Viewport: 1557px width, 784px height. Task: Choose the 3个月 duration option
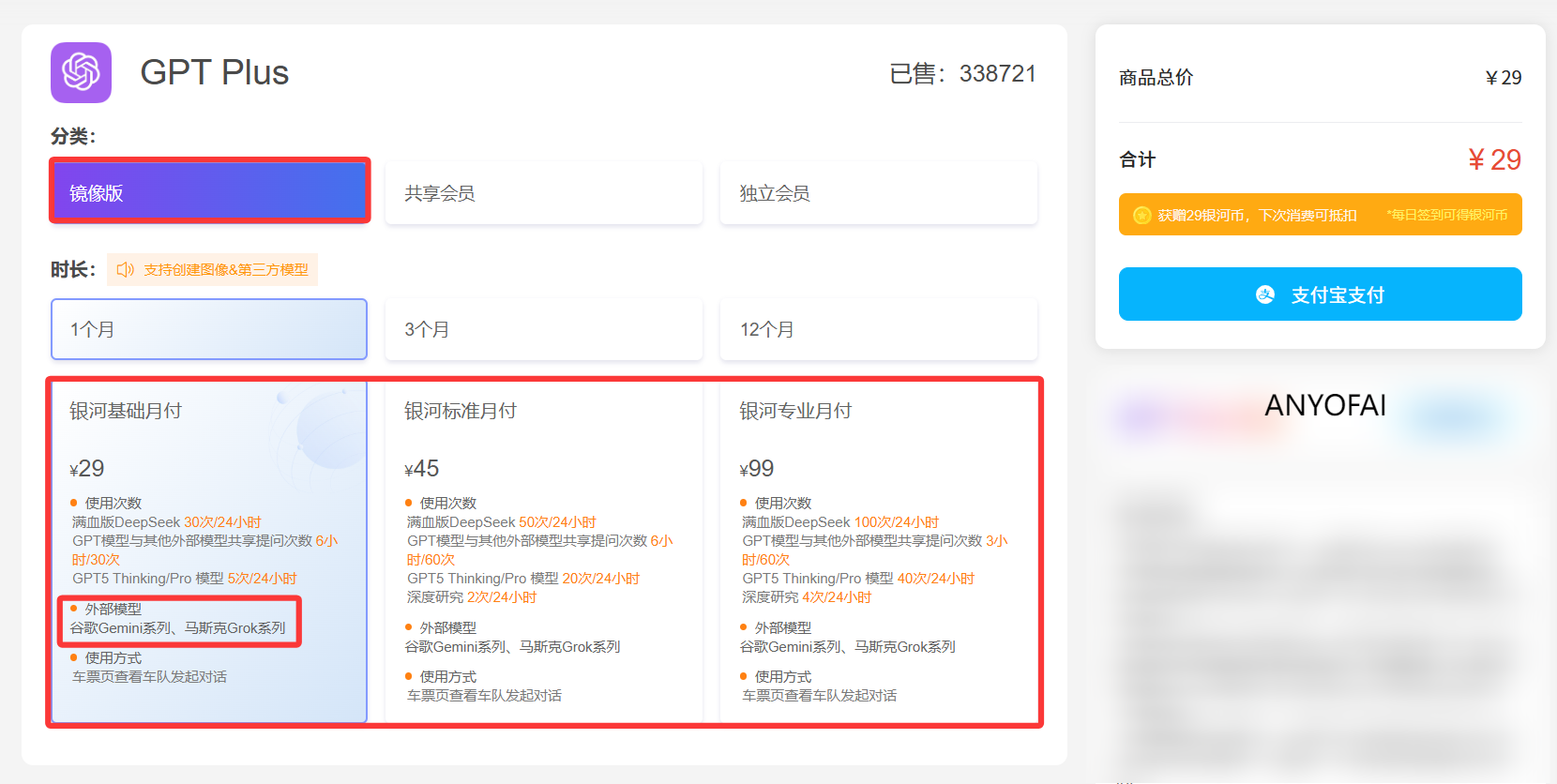point(544,329)
